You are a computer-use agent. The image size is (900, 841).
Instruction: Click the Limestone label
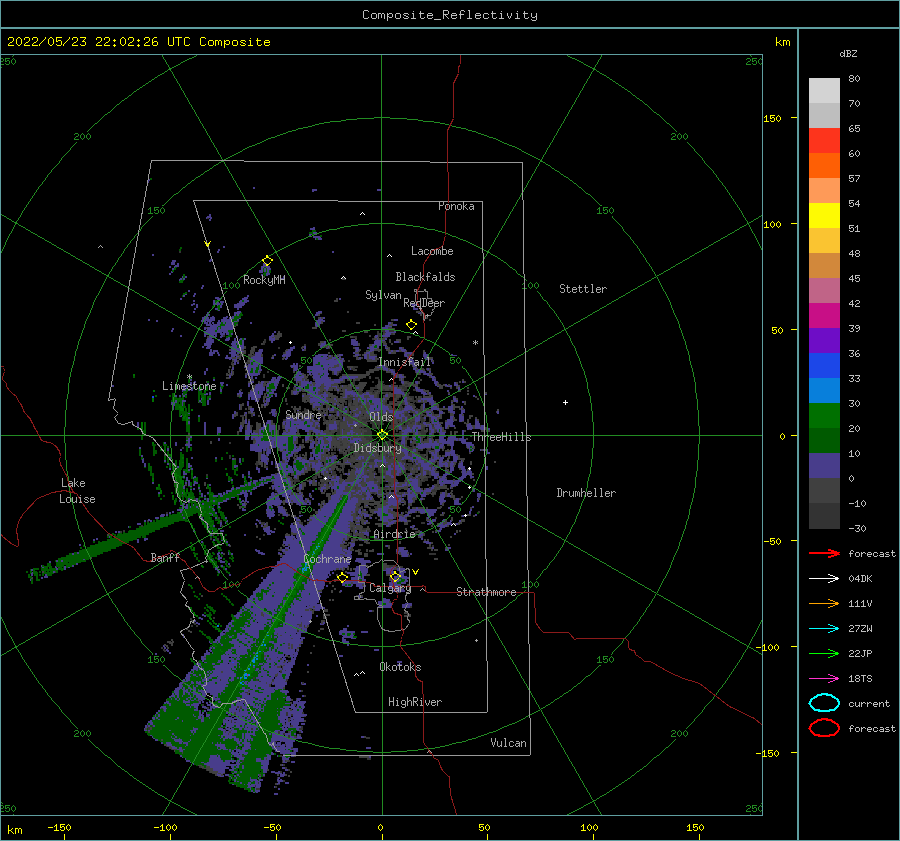(189, 386)
